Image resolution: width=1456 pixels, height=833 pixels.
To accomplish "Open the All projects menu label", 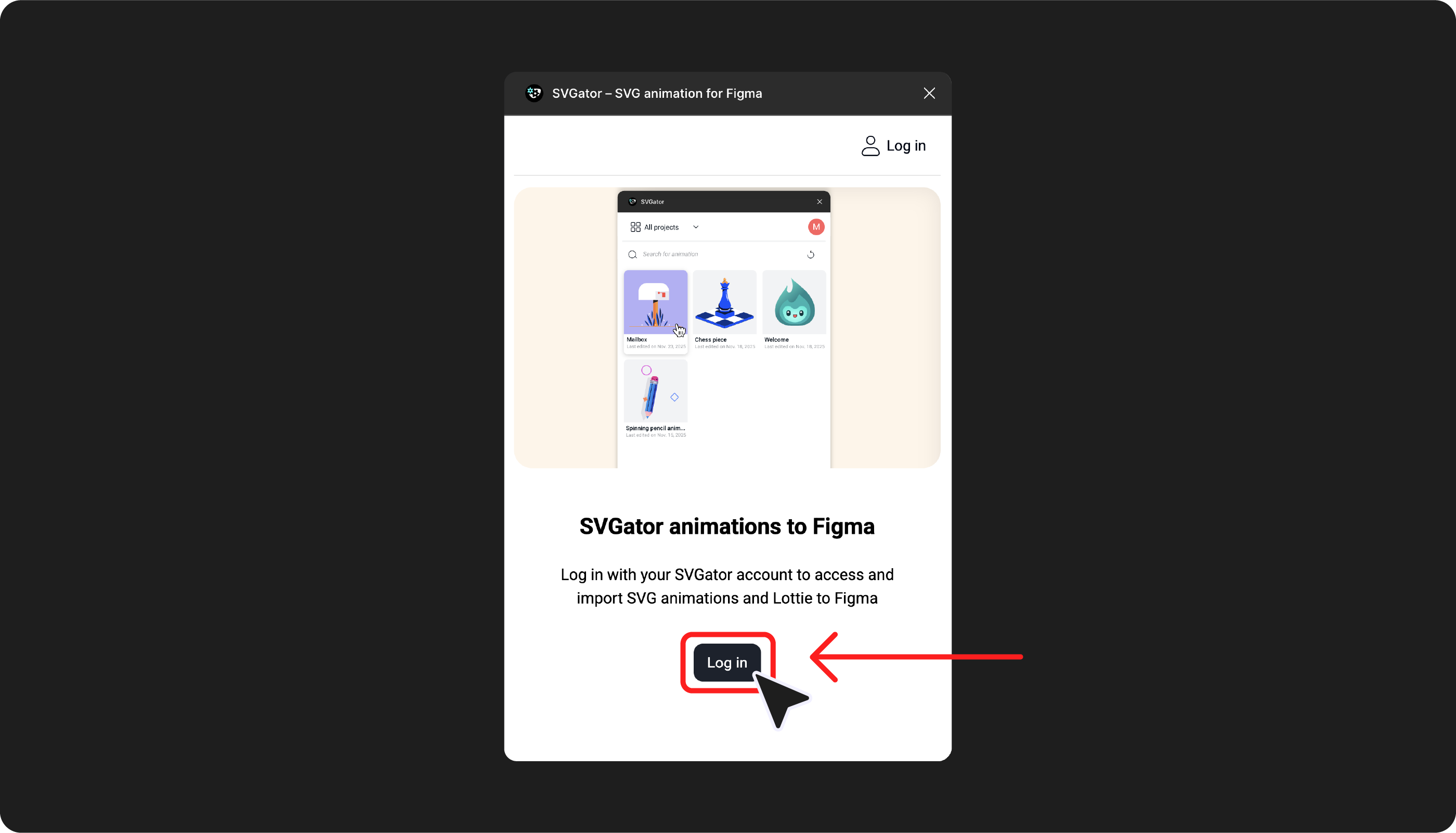I will 661,227.
